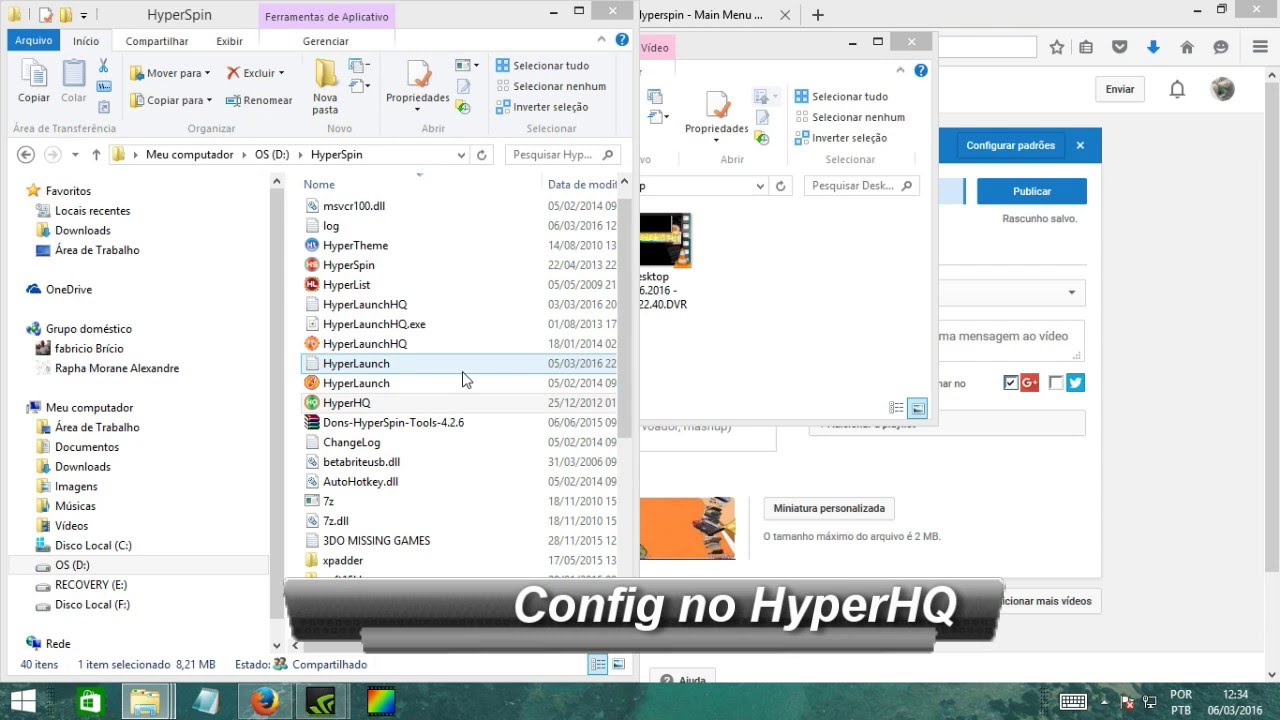Click Inverter seleção in HyperSpin window
Screen dimensions: 1280x720
pyautogui.click(x=542, y=107)
